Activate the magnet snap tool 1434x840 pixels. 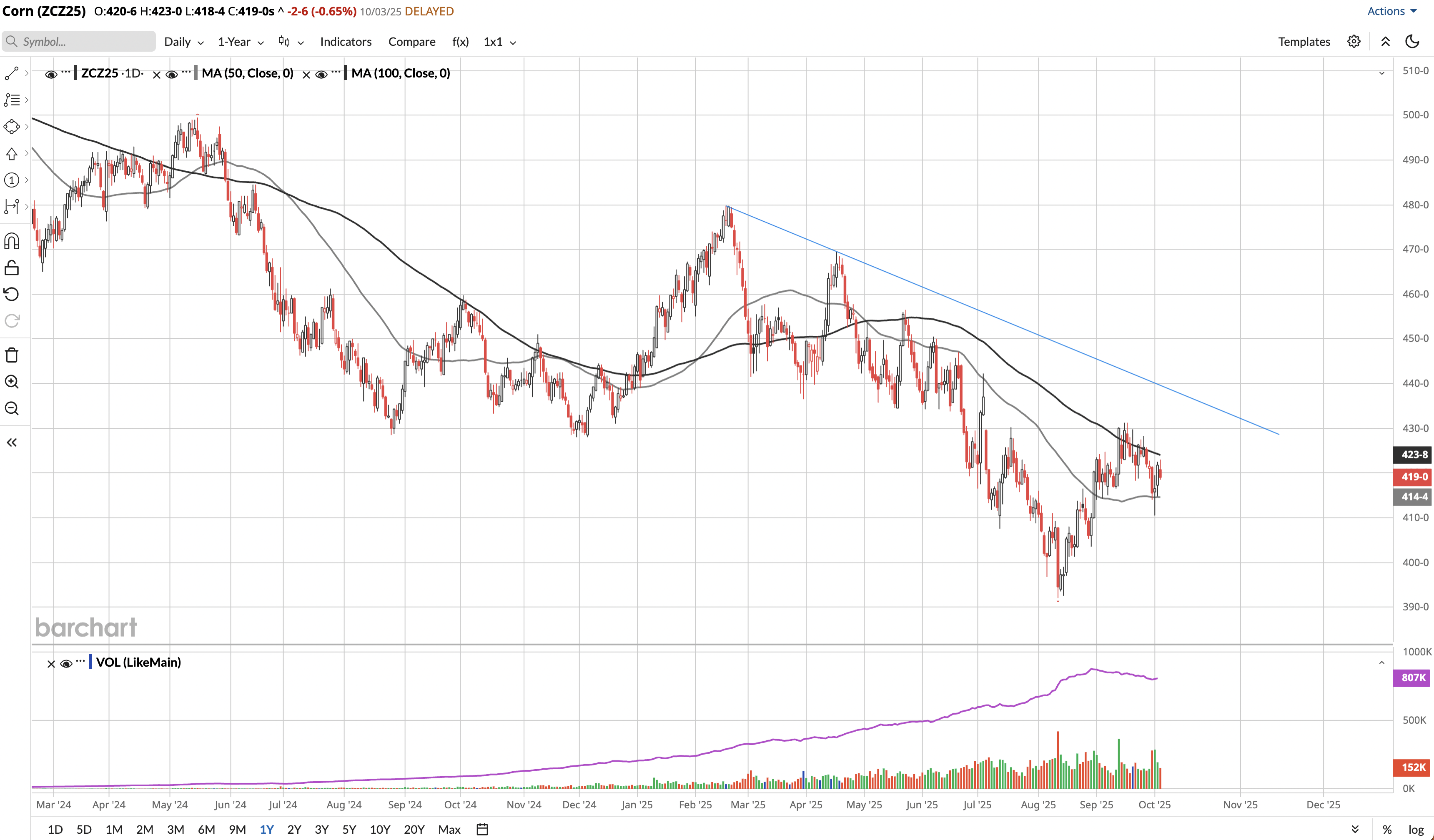tap(11, 241)
